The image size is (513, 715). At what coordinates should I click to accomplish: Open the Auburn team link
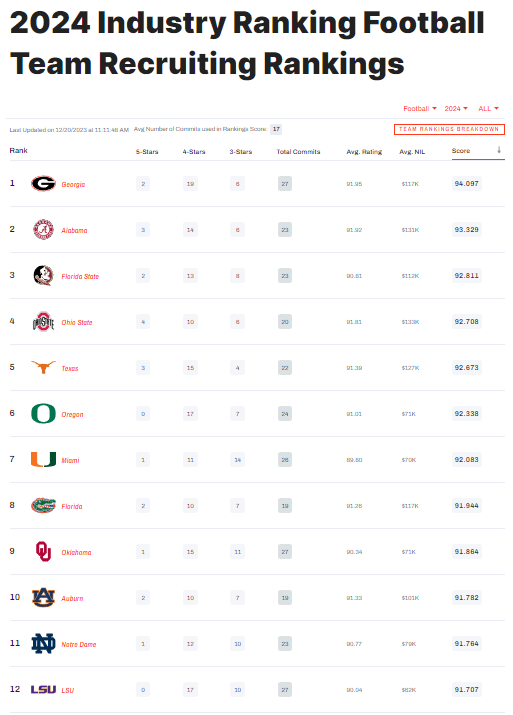72,598
